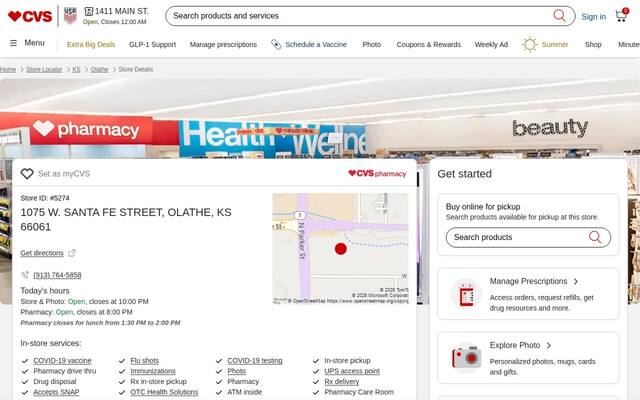This screenshot has height=400, width=640.
Task: Click the Olathe breadcrumb link
Action: pos(99,69)
